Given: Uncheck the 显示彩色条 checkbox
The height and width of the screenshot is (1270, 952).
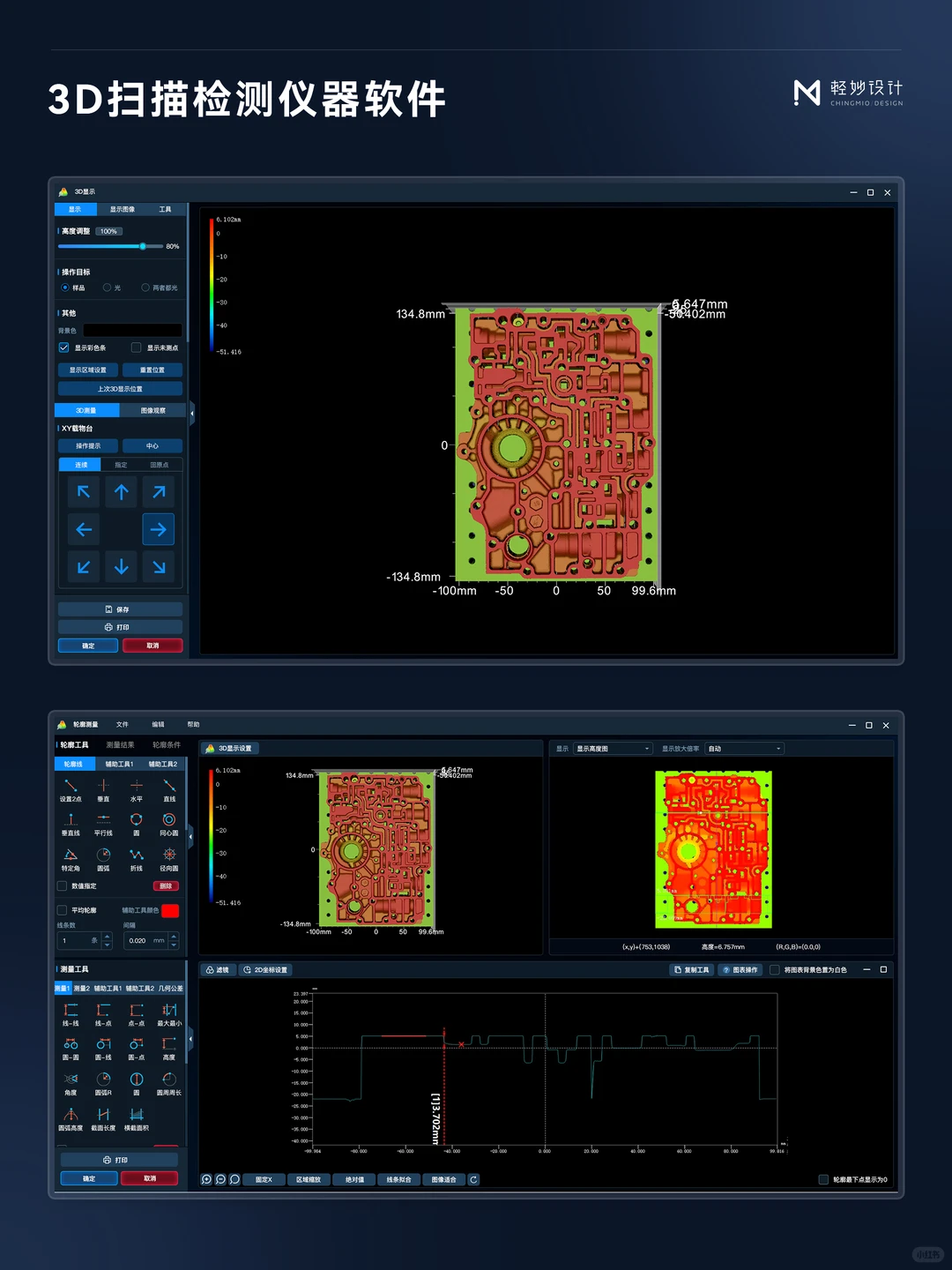Looking at the screenshot, I should click(64, 347).
